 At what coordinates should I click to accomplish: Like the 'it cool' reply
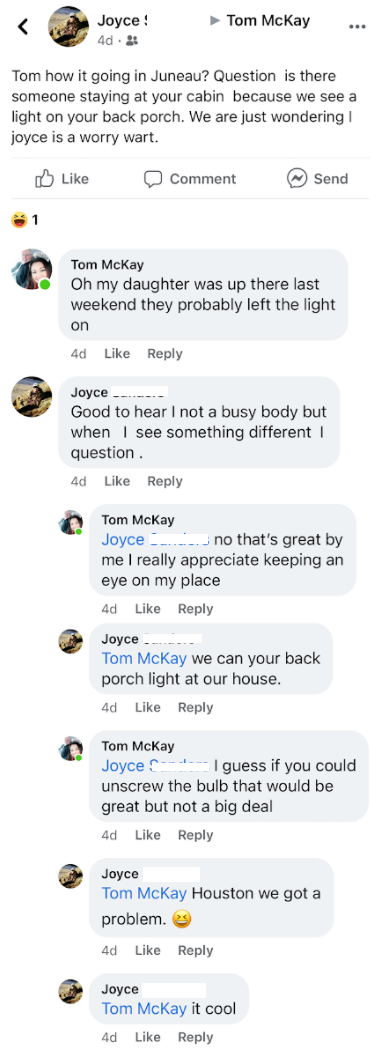click(148, 1038)
